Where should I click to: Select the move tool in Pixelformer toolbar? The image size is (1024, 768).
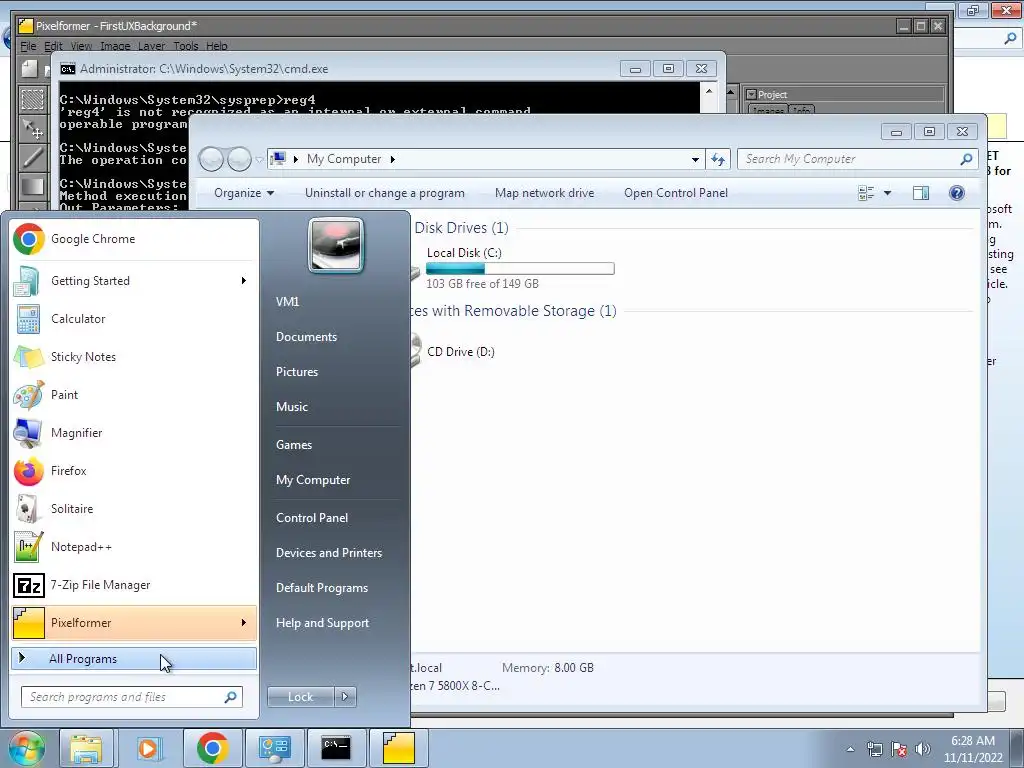33,129
